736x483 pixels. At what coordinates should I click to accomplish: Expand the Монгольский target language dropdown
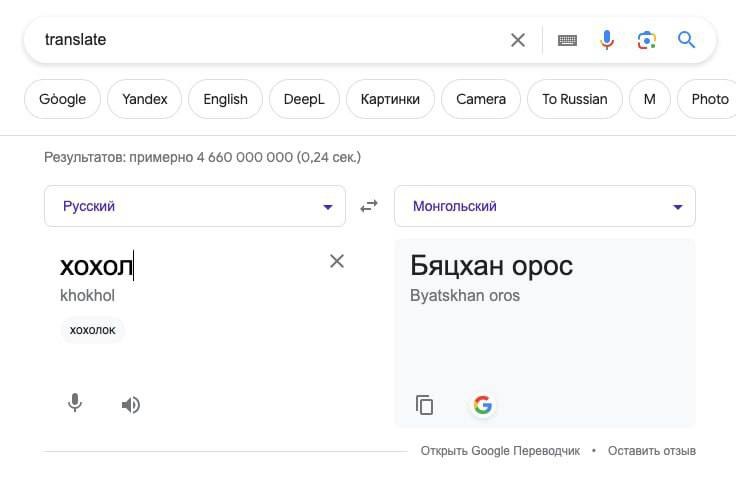[x=545, y=206]
